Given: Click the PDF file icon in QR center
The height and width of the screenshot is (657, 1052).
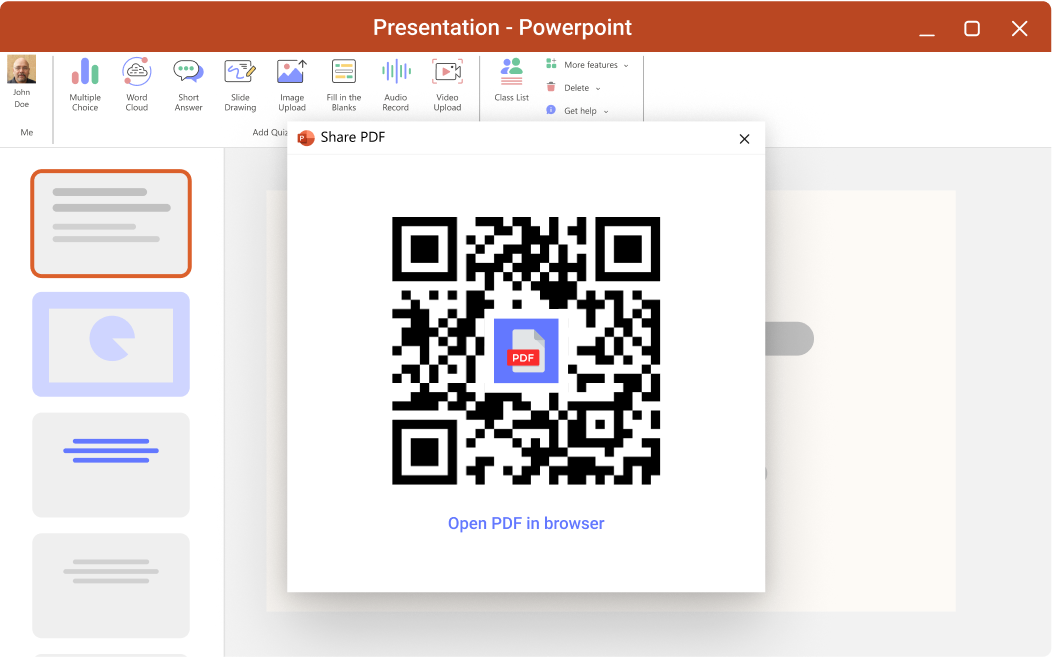Looking at the screenshot, I should pos(526,351).
